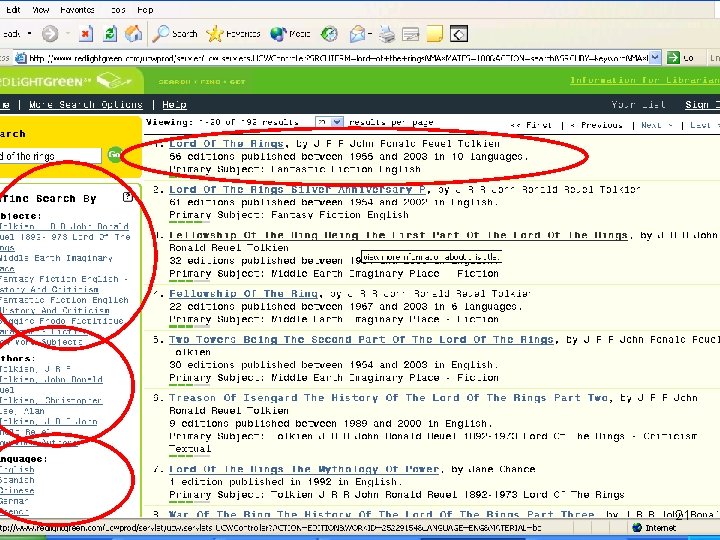Refine by Fantastic Fiction English subject
Viewport: 720px width, 540px height.
click(64, 305)
